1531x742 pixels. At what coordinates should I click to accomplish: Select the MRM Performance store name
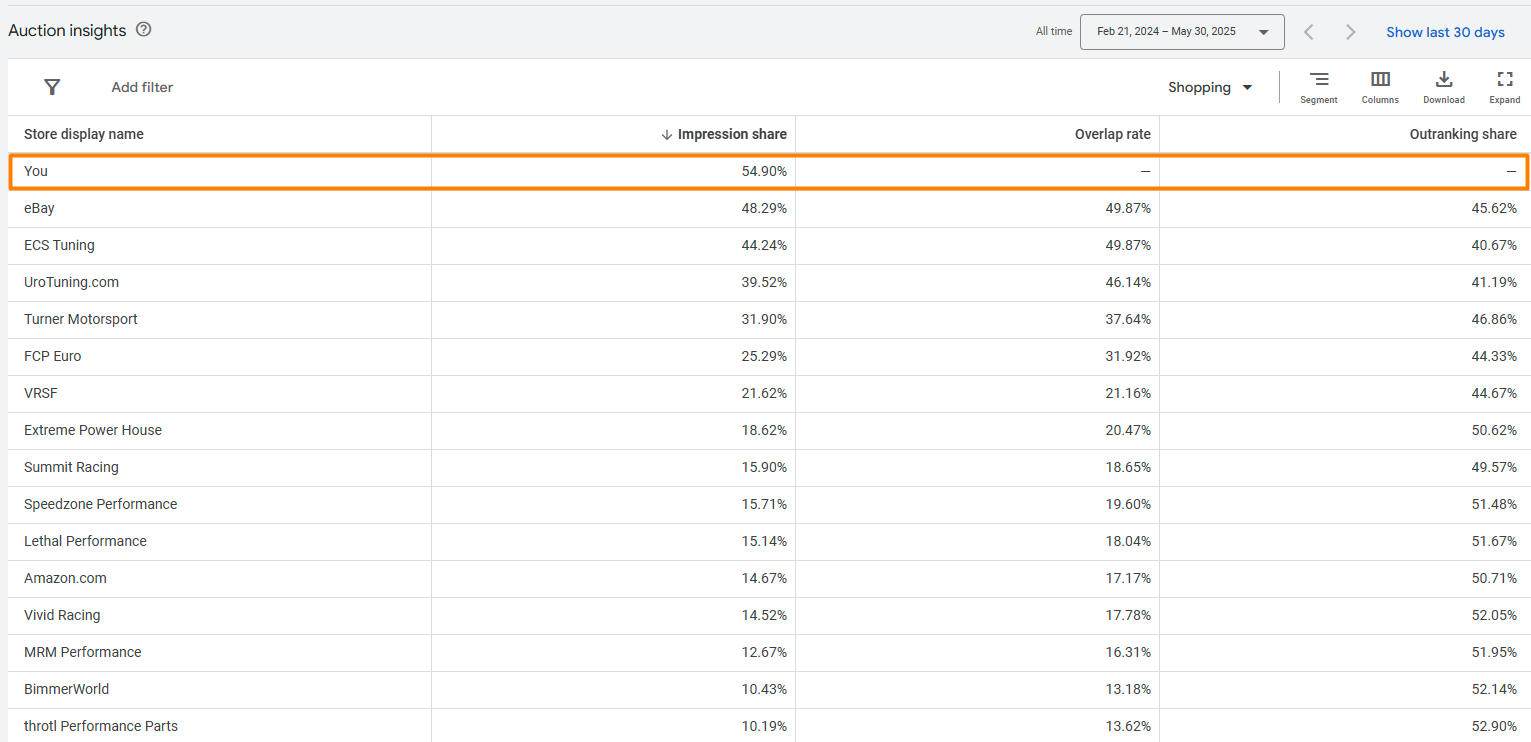[83, 652]
